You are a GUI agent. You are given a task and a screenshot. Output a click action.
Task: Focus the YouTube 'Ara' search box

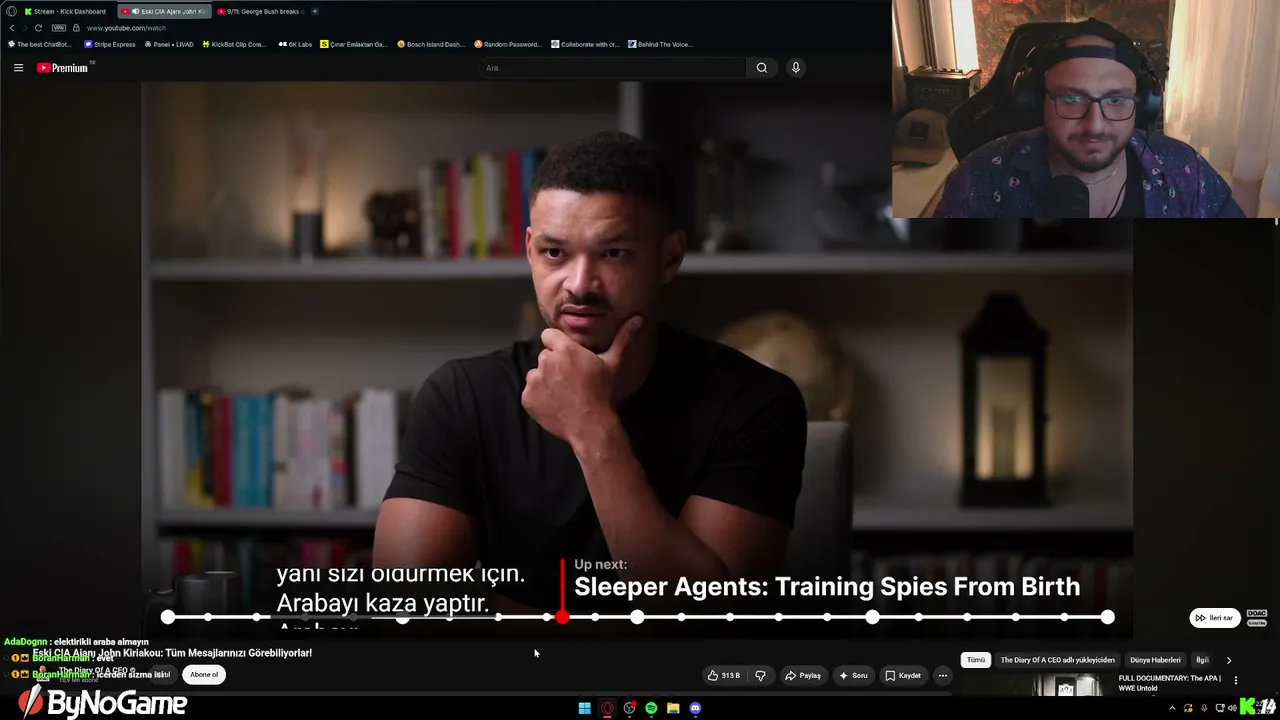click(612, 68)
